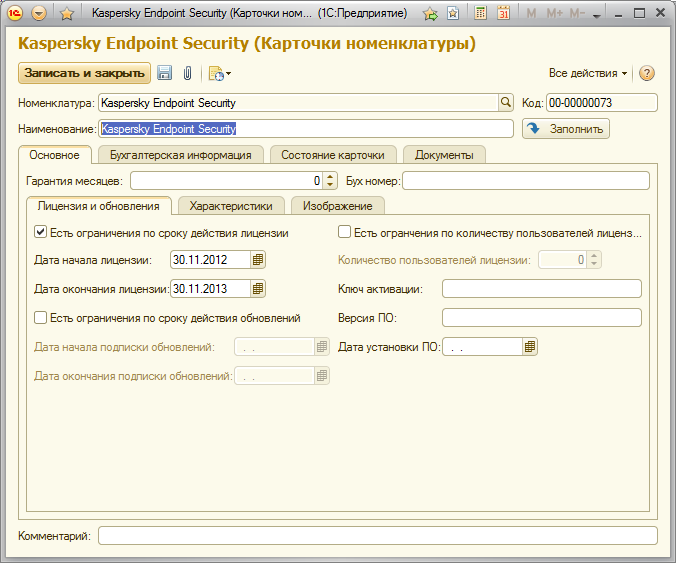Open calendar picker for Дата начала лицензии
Image resolution: width=676 pixels, height=563 pixels.
point(258,260)
